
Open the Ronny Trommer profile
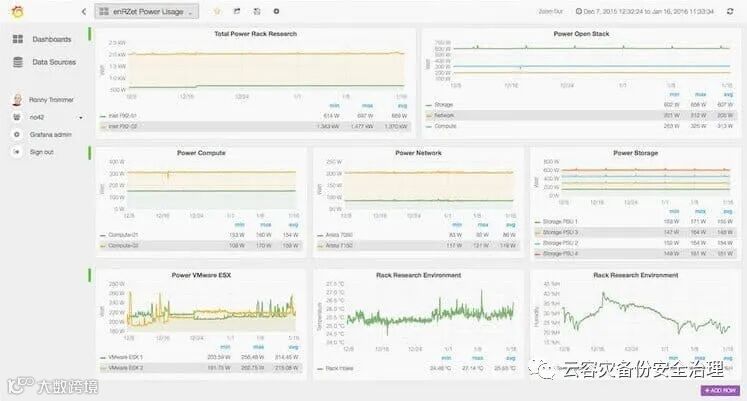[51, 100]
